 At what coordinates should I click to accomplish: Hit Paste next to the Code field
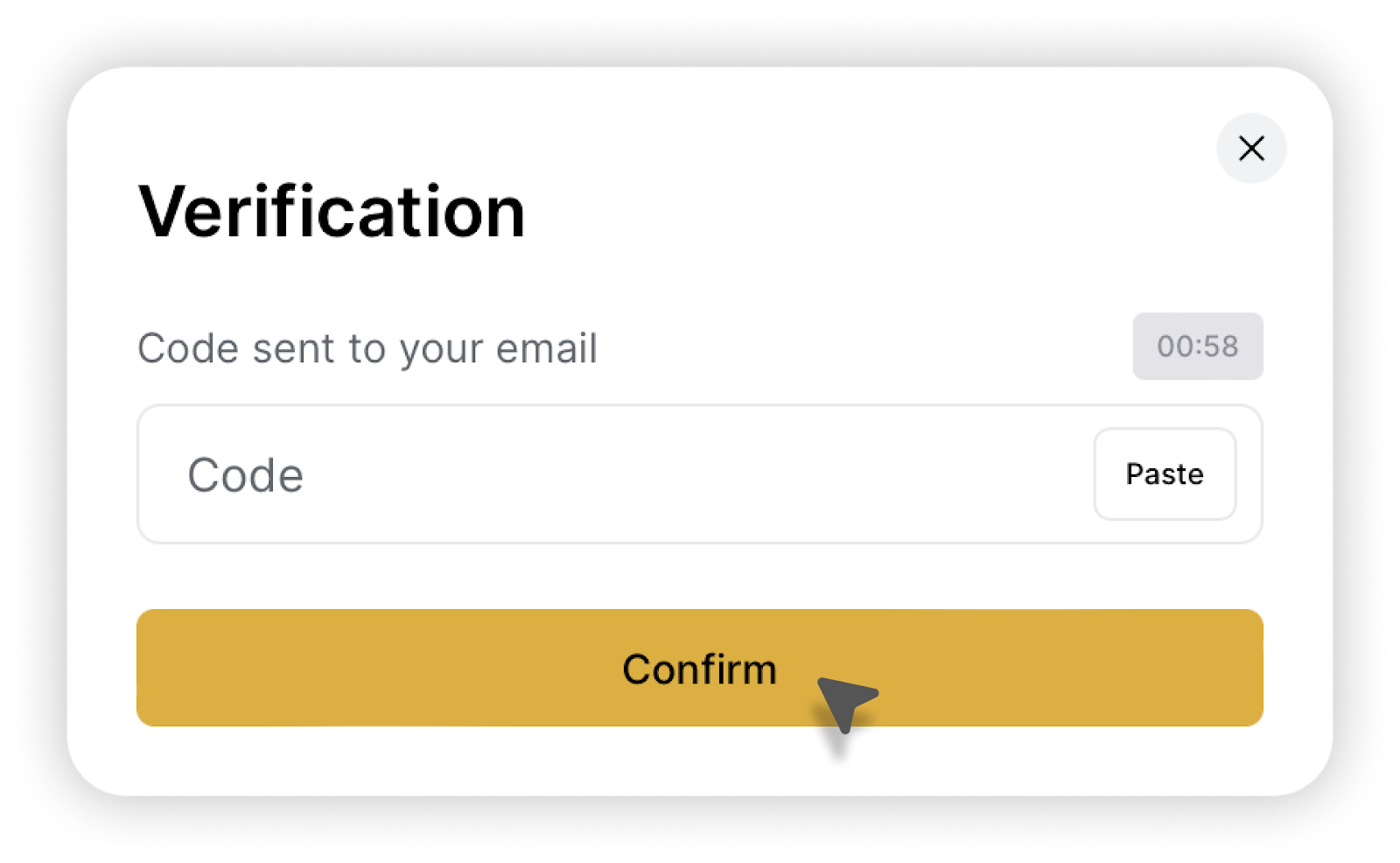(x=1165, y=474)
